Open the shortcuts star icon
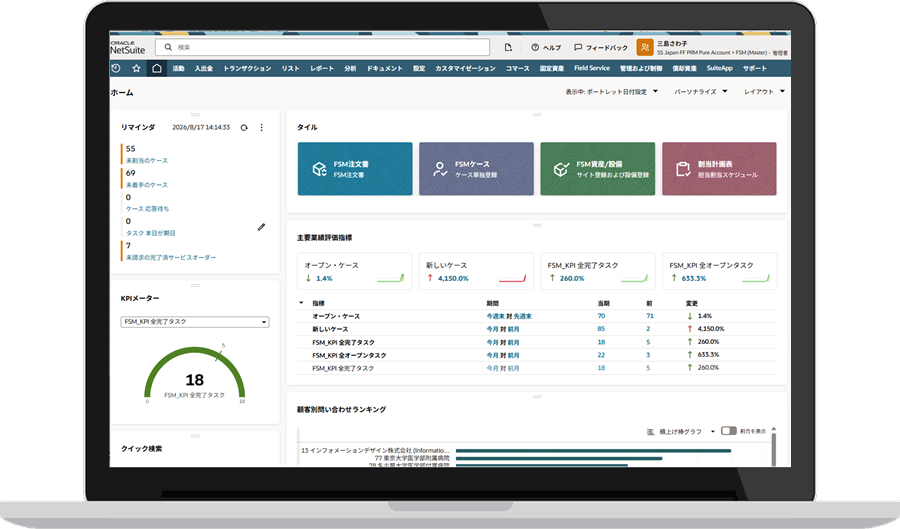This screenshot has width=900, height=529. pos(136,68)
